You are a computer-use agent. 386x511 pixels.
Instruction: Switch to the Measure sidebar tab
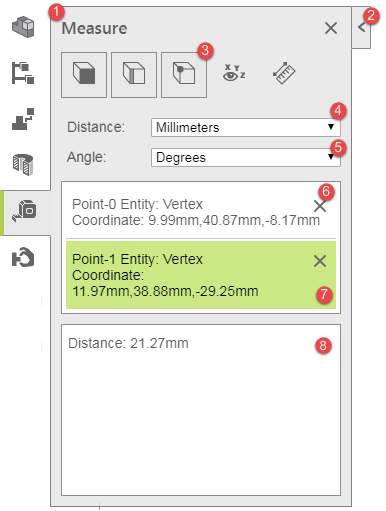24,211
